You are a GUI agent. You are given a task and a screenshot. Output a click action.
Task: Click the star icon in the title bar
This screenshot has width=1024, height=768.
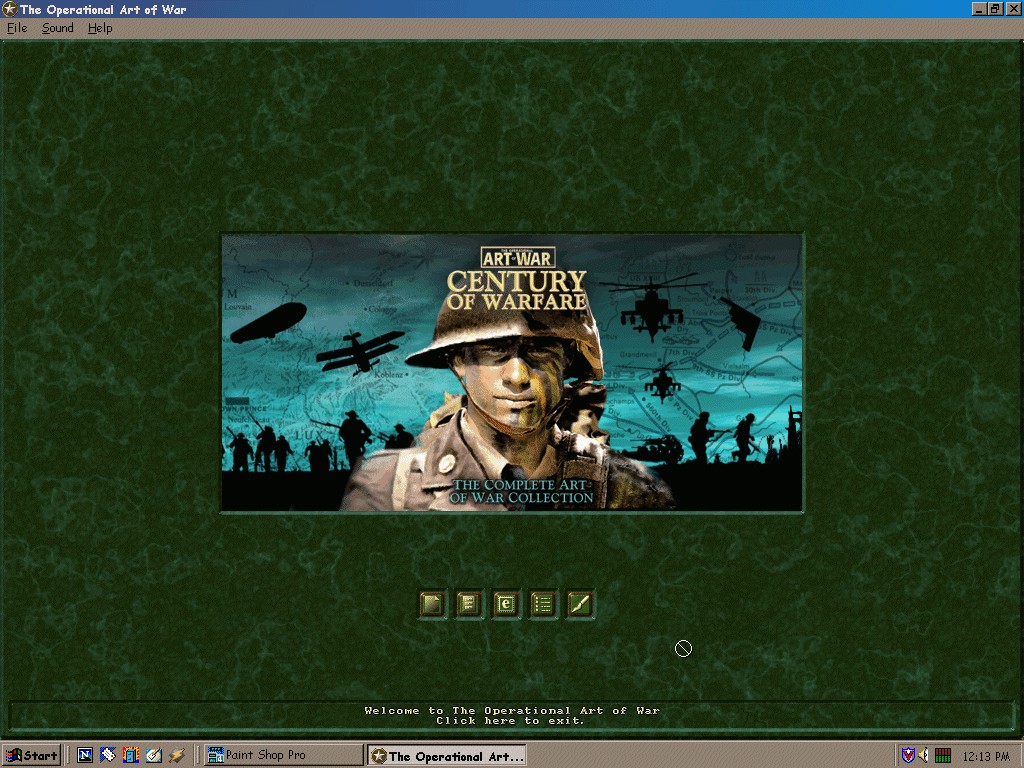[x=9, y=9]
